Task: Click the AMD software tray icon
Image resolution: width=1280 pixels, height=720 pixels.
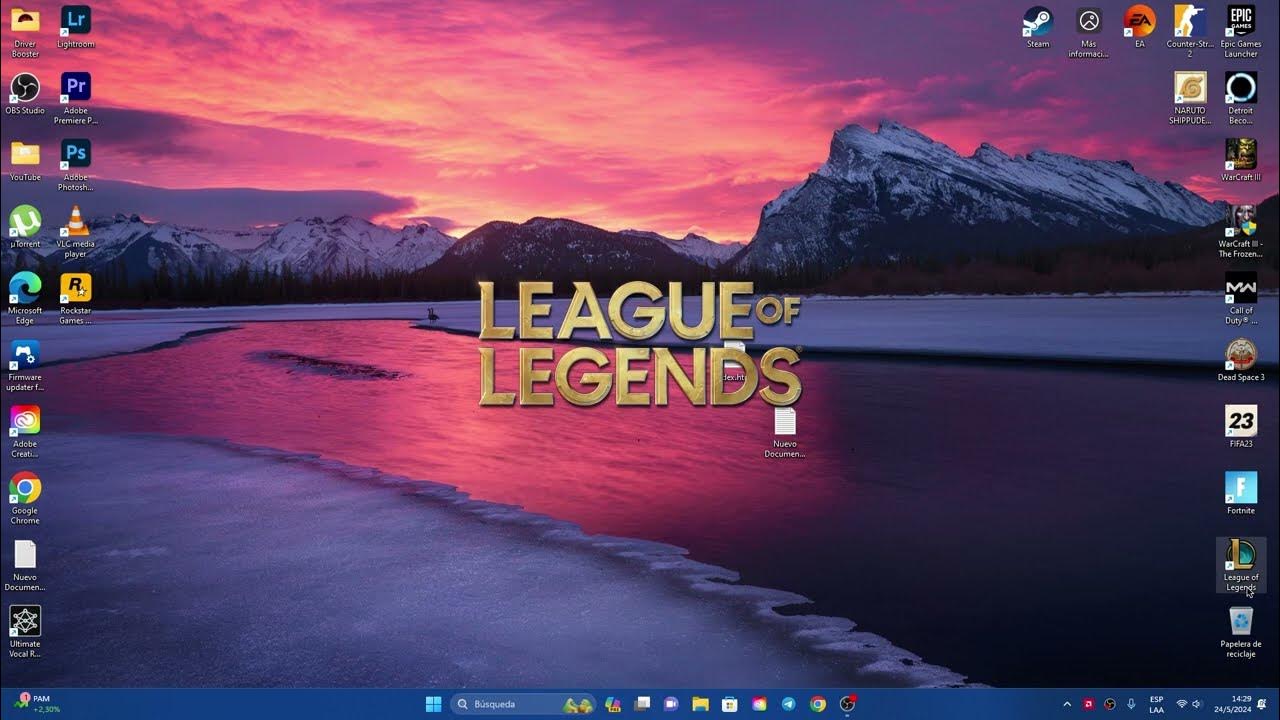Action: point(1088,704)
